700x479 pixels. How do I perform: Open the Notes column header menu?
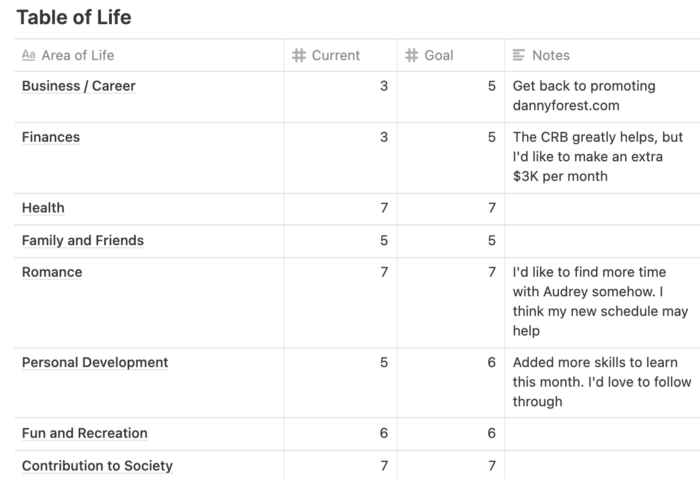(x=602, y=55)
